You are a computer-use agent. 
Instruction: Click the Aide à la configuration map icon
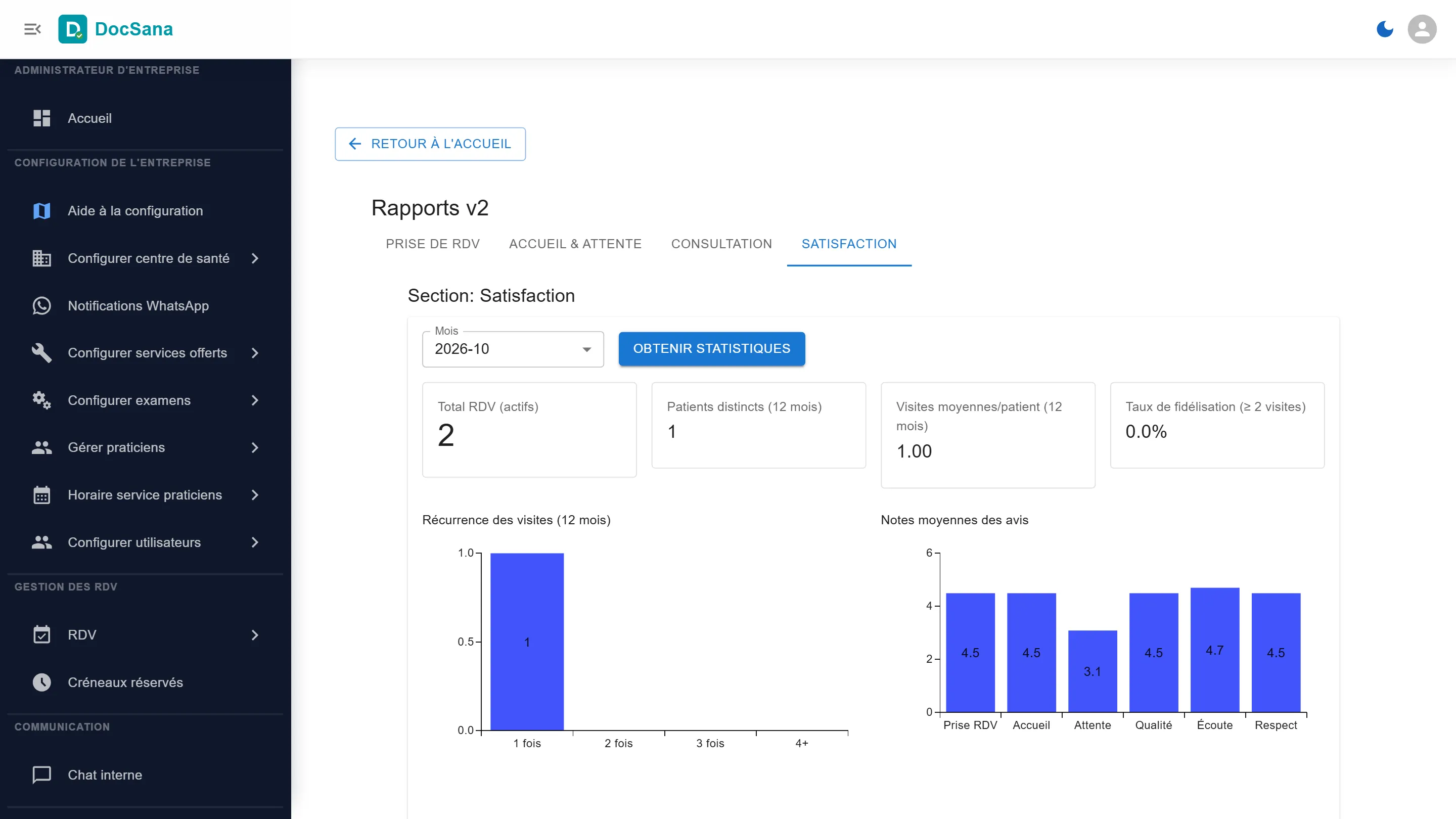[x=41, y=211]
